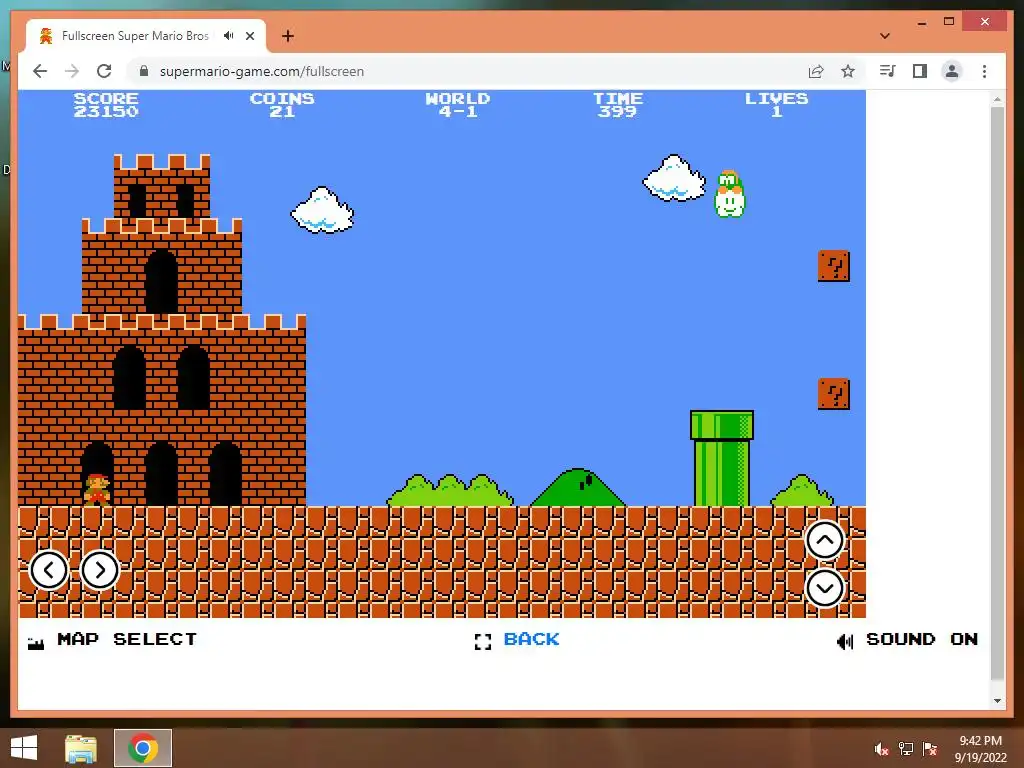
Task: Open MAP SELECT link
Action: pyautogui.click(x=112, y=640)
